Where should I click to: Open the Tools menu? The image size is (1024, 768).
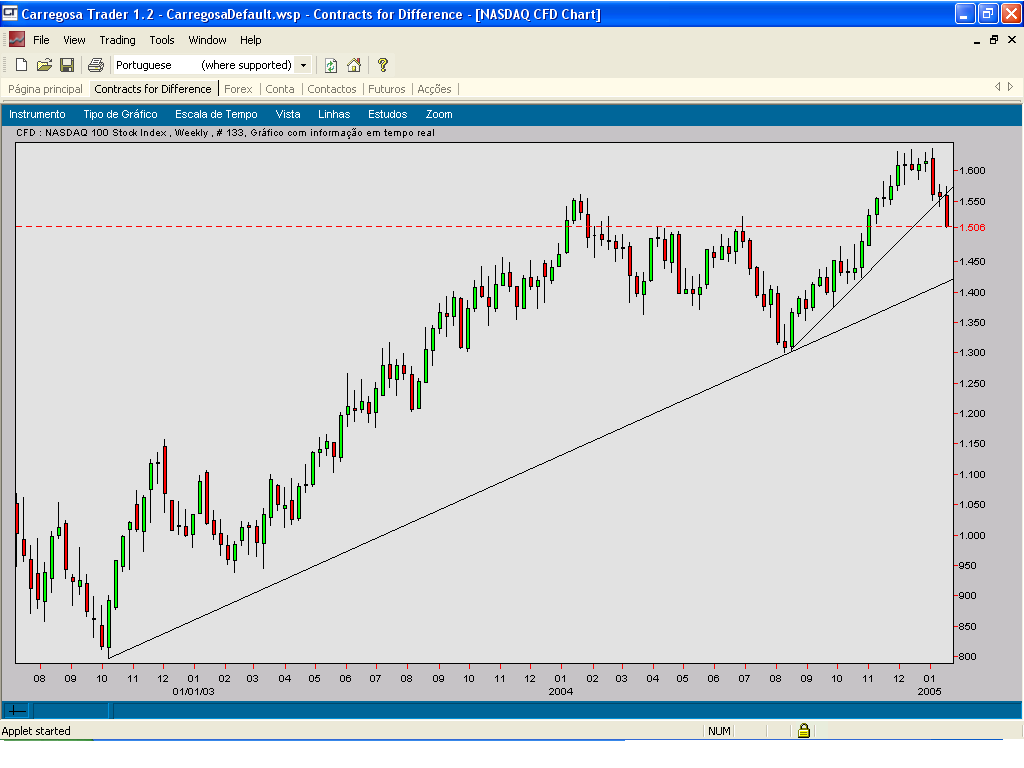point(162,40)
